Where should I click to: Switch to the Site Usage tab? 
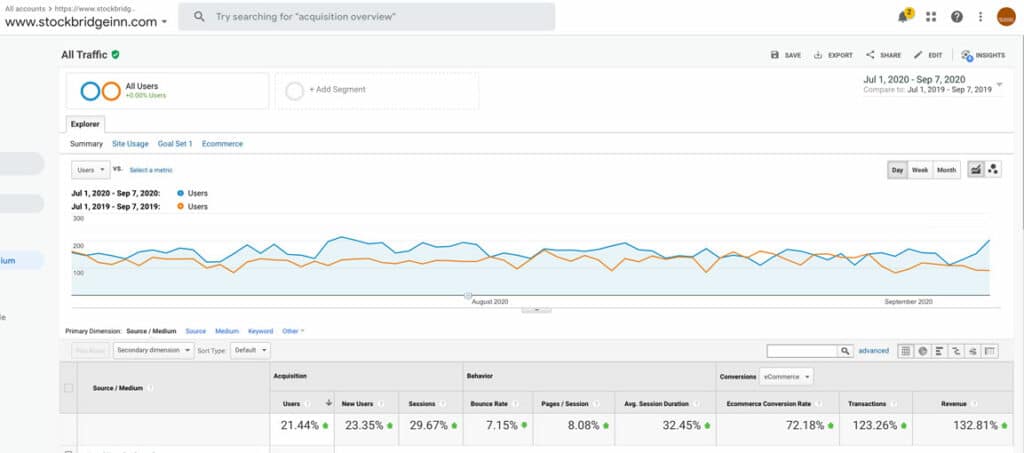(x=130, y=144)
